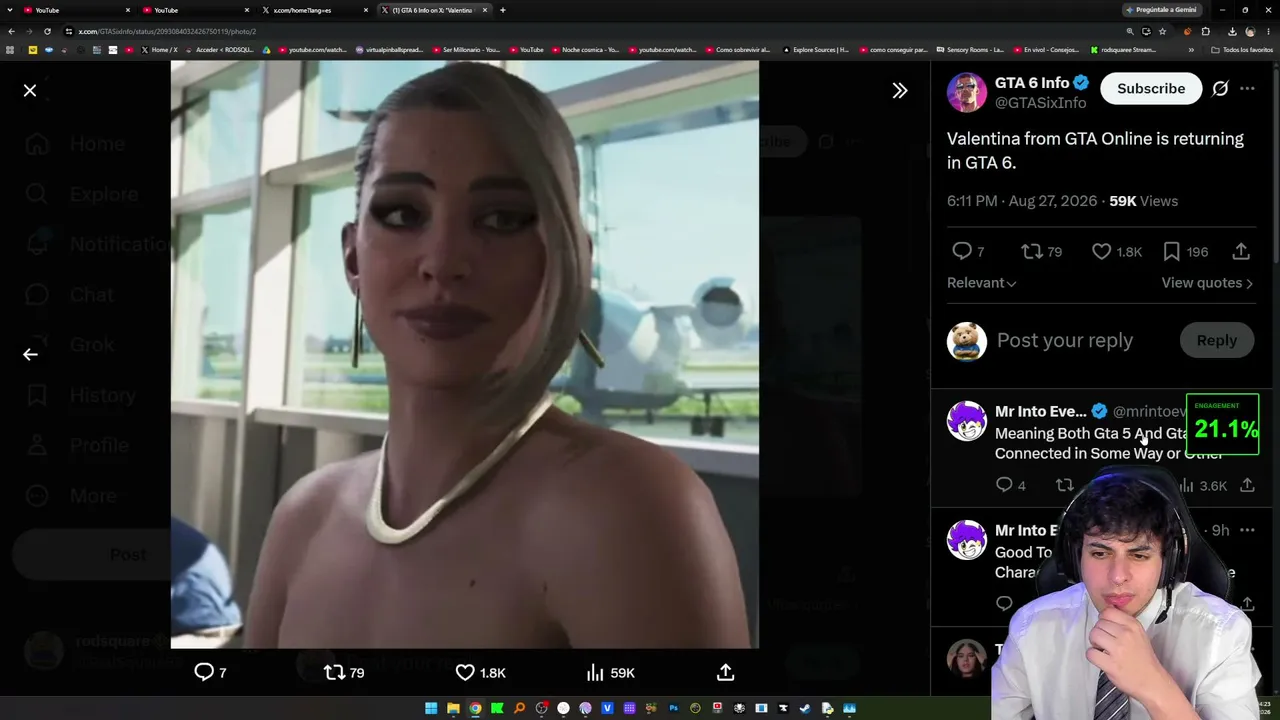Bookmark this page with the star icon
The width and height of the screenshot is (1280, 720).
click(1162, 31)
